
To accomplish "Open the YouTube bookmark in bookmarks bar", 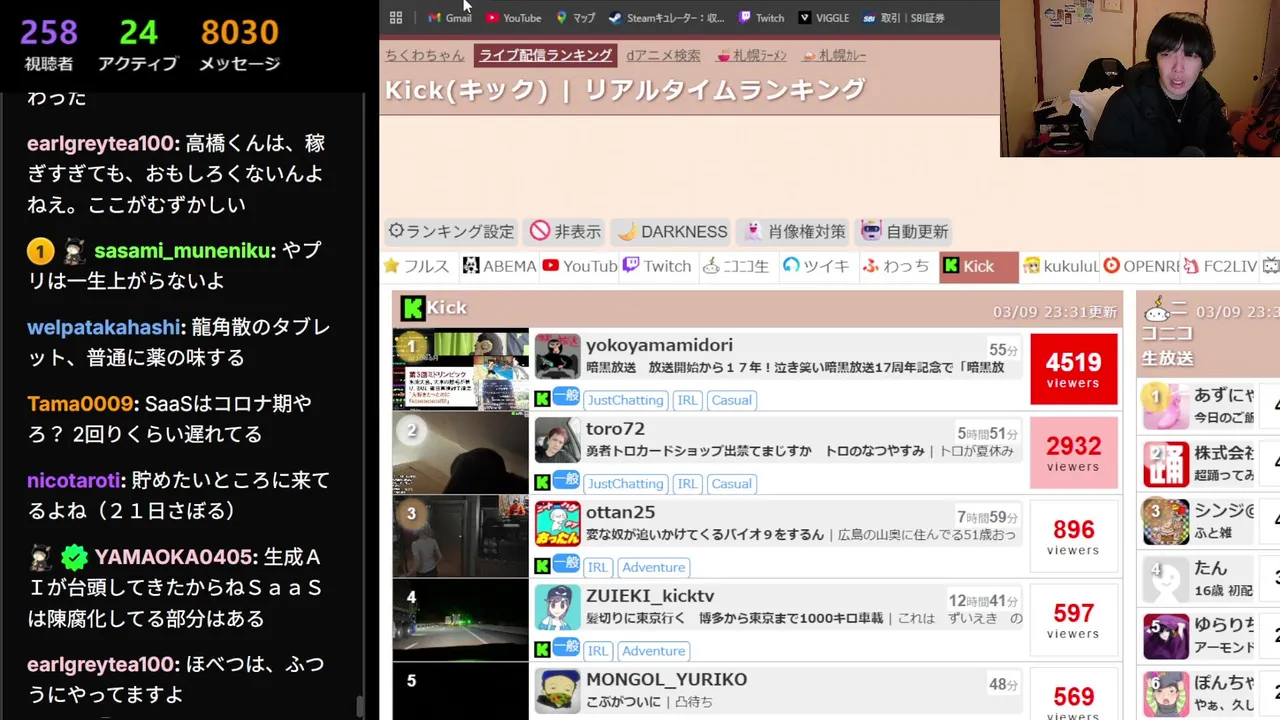I will pyautogui.click(x=513, y=18).
